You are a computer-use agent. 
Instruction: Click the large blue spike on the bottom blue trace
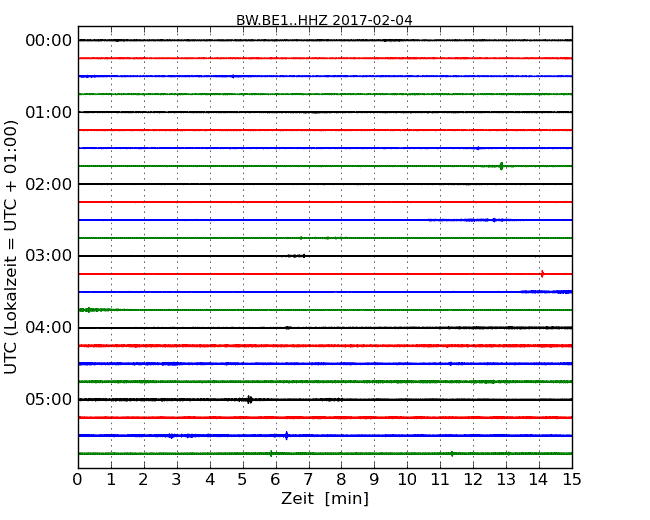click(286, 435)
